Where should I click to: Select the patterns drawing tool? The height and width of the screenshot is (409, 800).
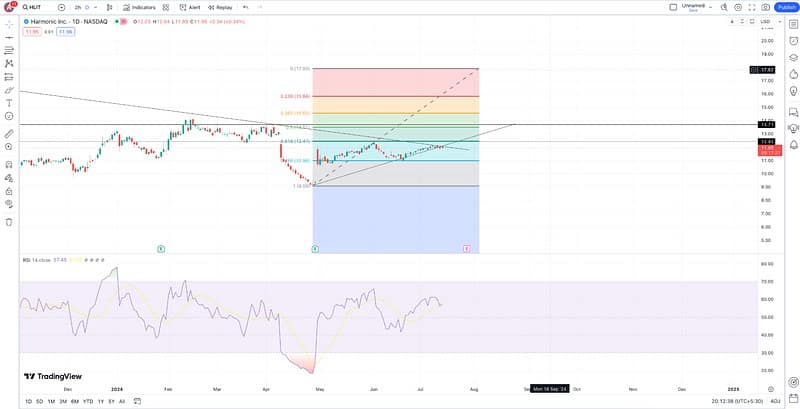(9, 64)
